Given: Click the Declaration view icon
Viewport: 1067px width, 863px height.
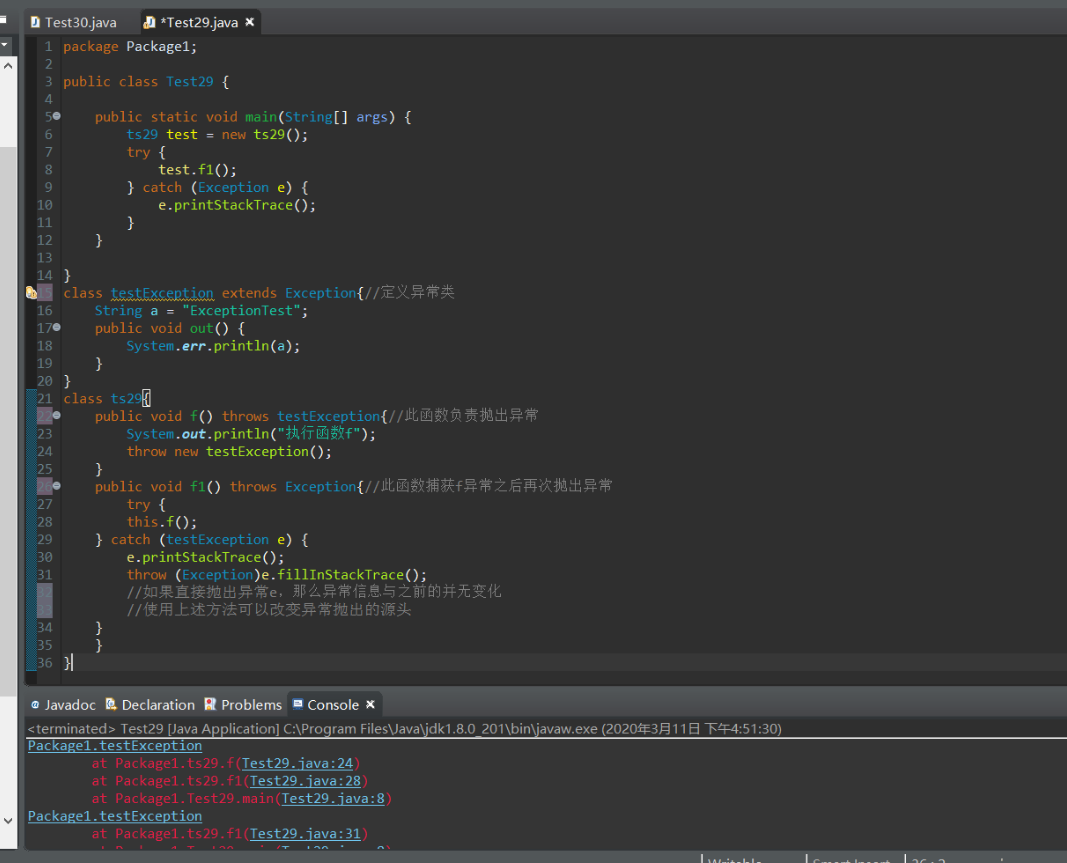Looking at the screenshot, I should point(111,704).
